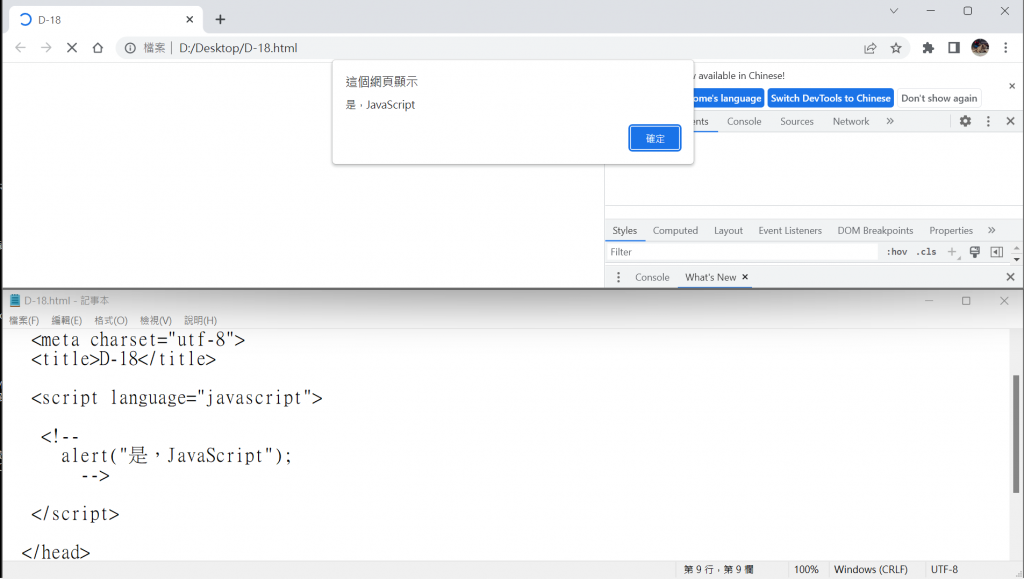The image size is (1024, 579).
Task: Bookmark this page with the star
Action: (x=896, y=48)
